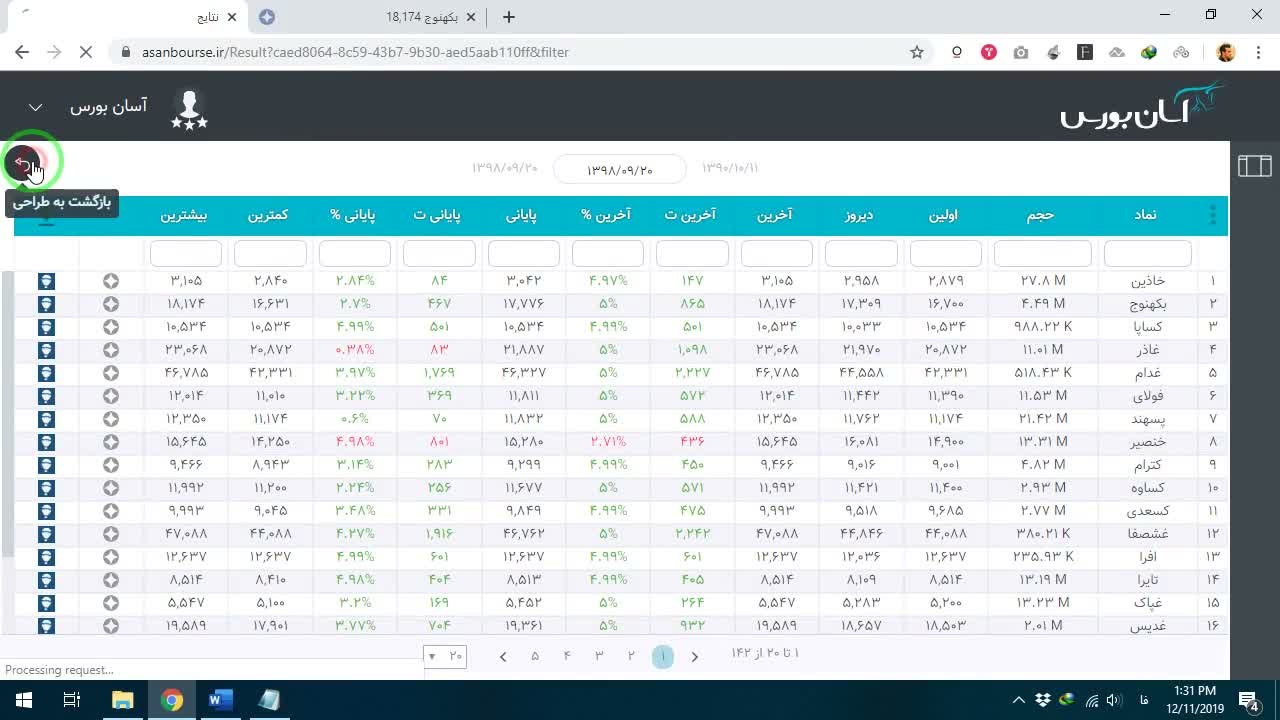Image resolution: width=1280 pixels, height=720 pixels.
Task: Sort by the حجم column header
Action: (1040, 215)
